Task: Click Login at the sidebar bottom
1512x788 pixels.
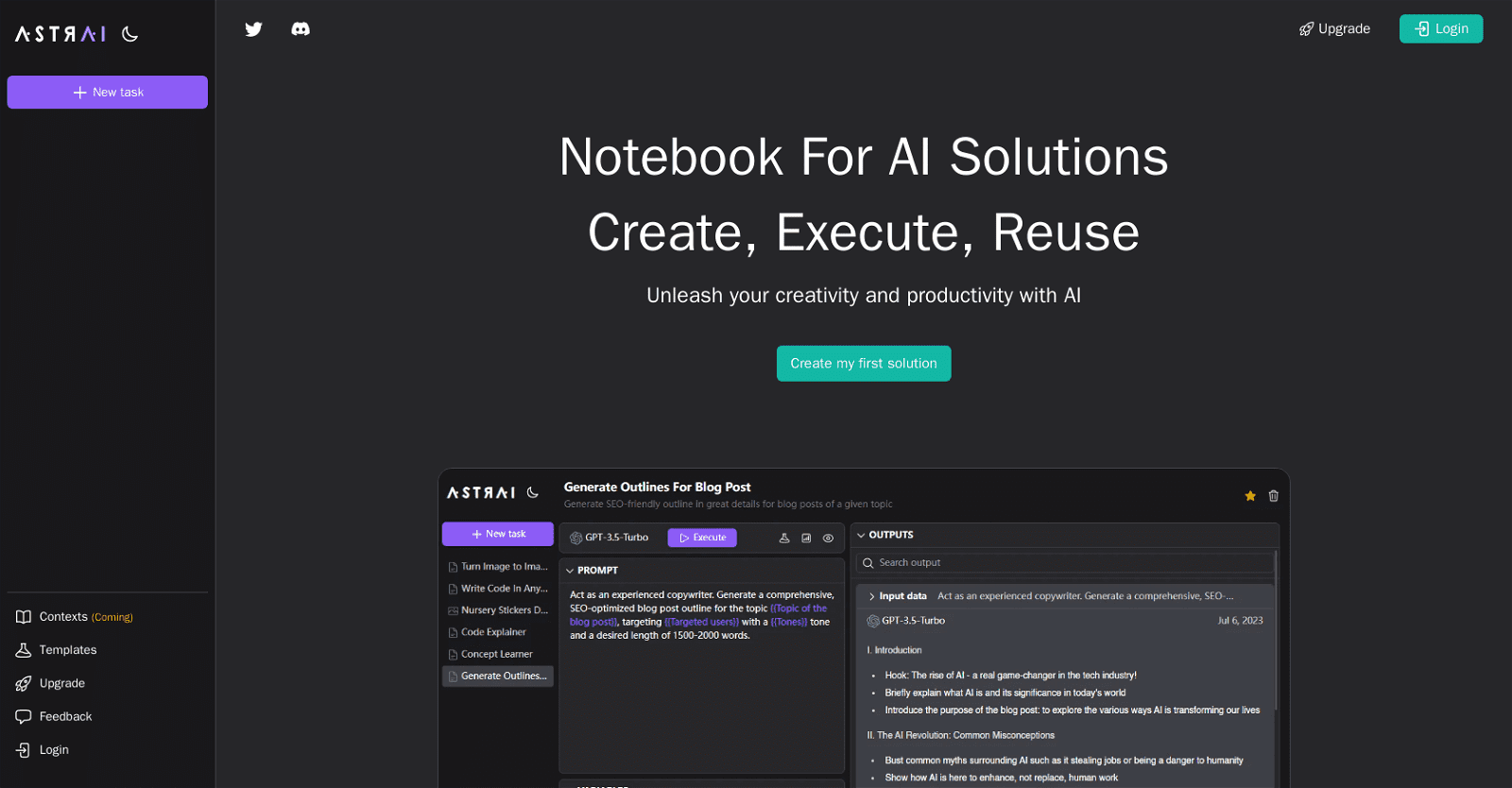Action: pyautogui.click(x=54, y=750)
